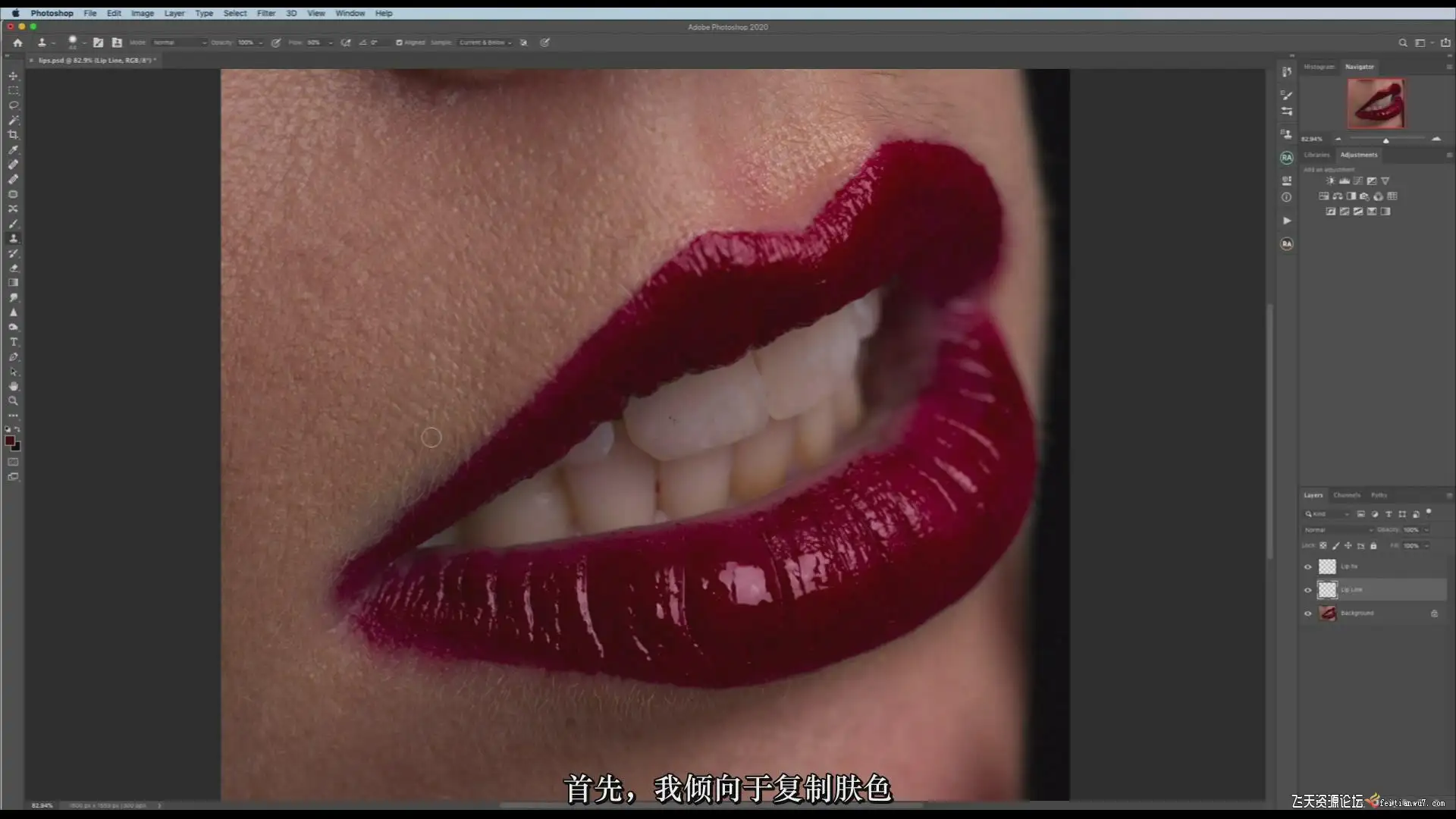Image resolution: width=1456 pixels, height=819 pixels.
Task: Select the Type tool
Action: (x=13, y=342)
